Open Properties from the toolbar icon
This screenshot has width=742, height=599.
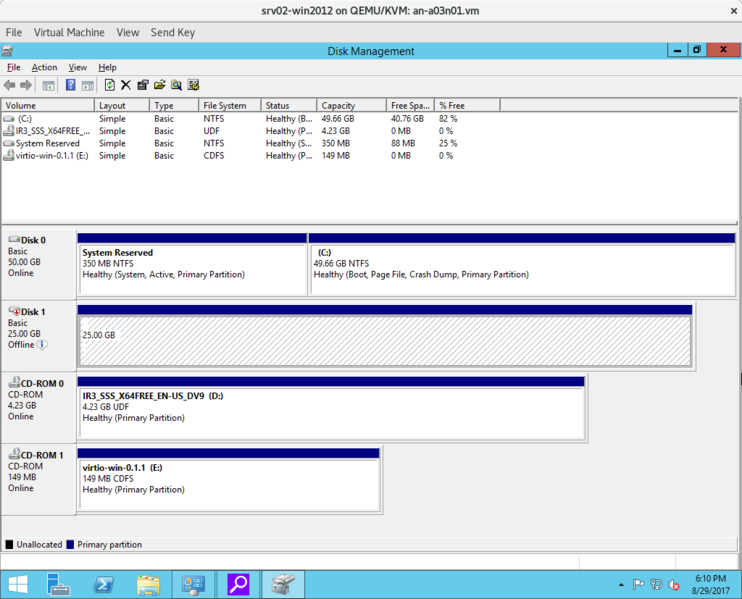tap(143, 85)
